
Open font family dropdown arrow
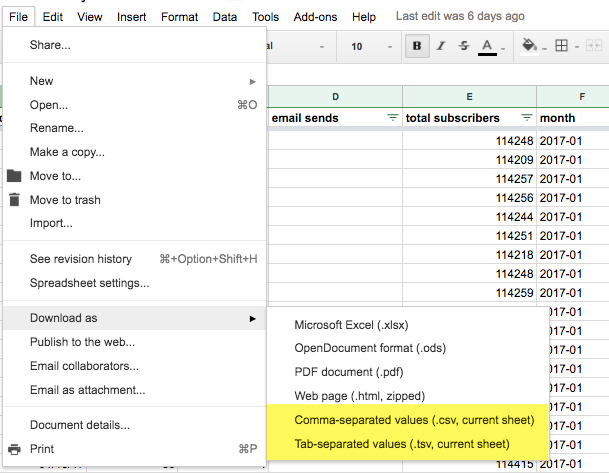pos(322,47)
